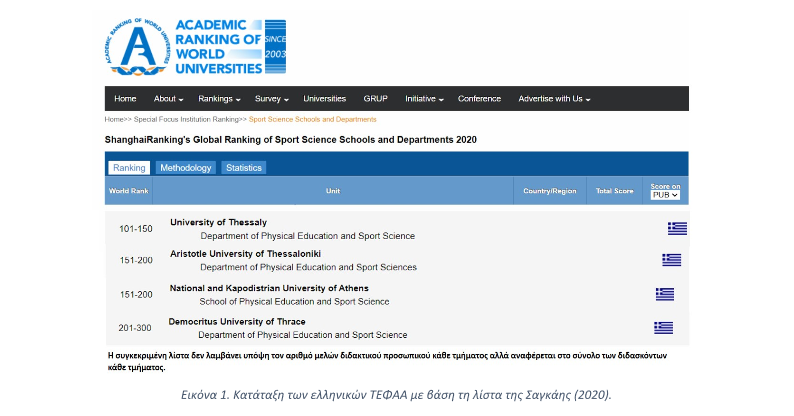Go to the Home page
This screenshot has height=416, width=794.
point(125,99)
